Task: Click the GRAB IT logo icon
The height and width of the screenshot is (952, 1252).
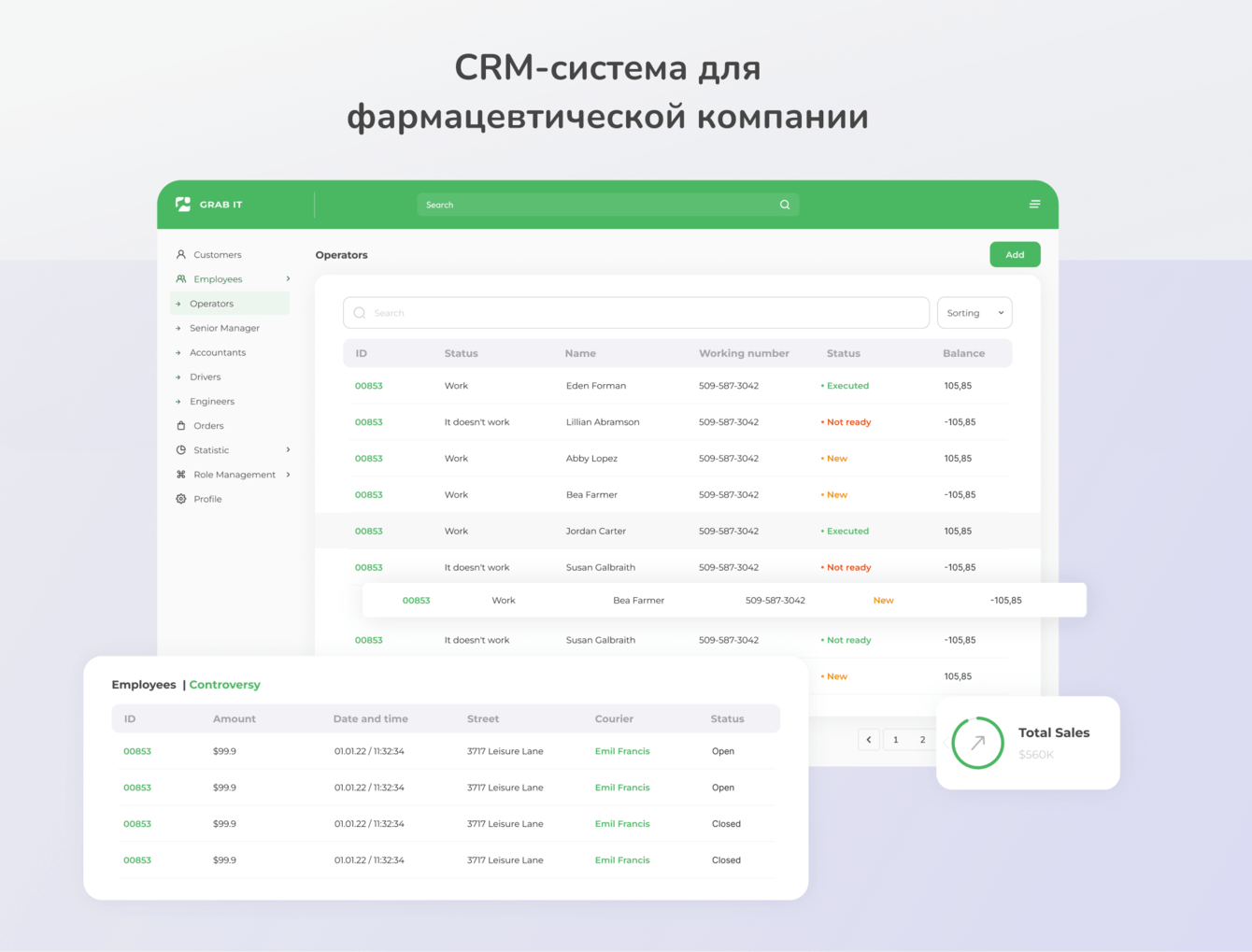Action: tap(183, 204)
